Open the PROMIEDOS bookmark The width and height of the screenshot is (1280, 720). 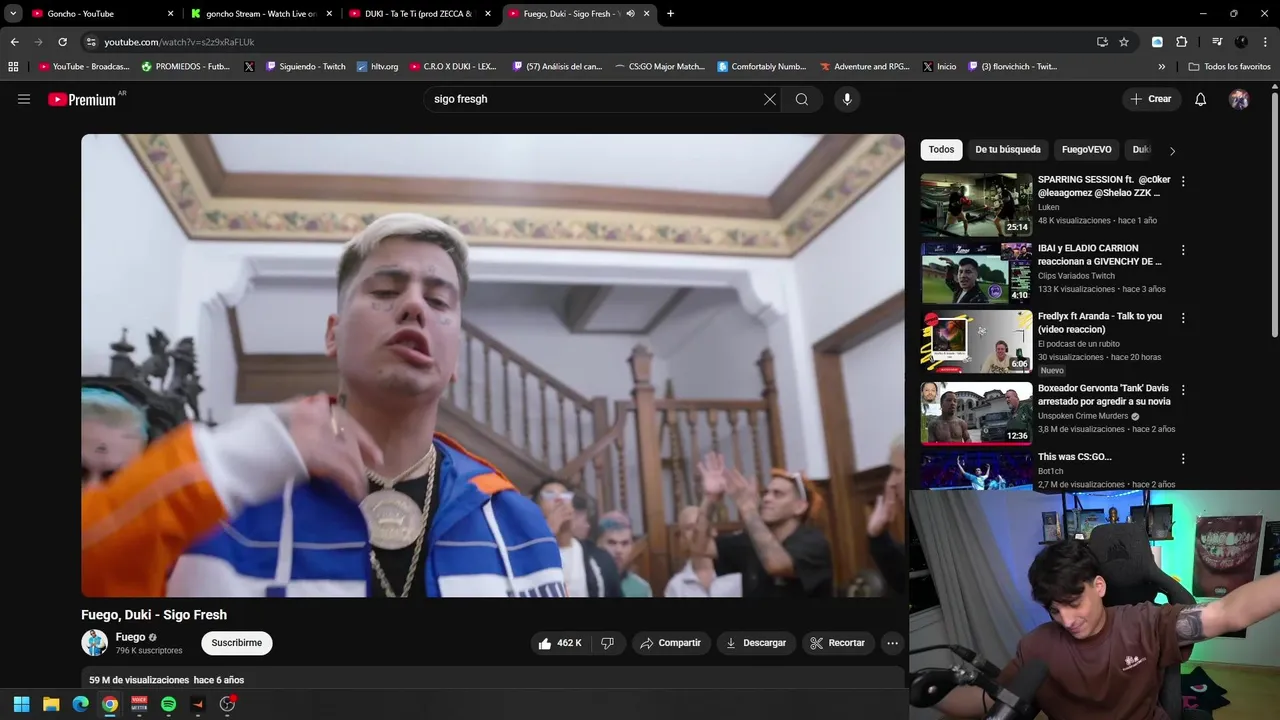tap(186, 66)
